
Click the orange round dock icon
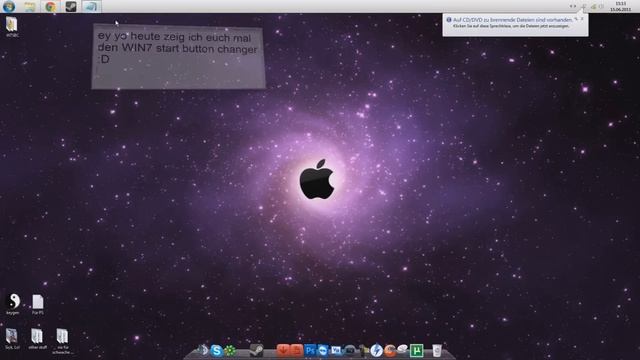coord(390,350)
